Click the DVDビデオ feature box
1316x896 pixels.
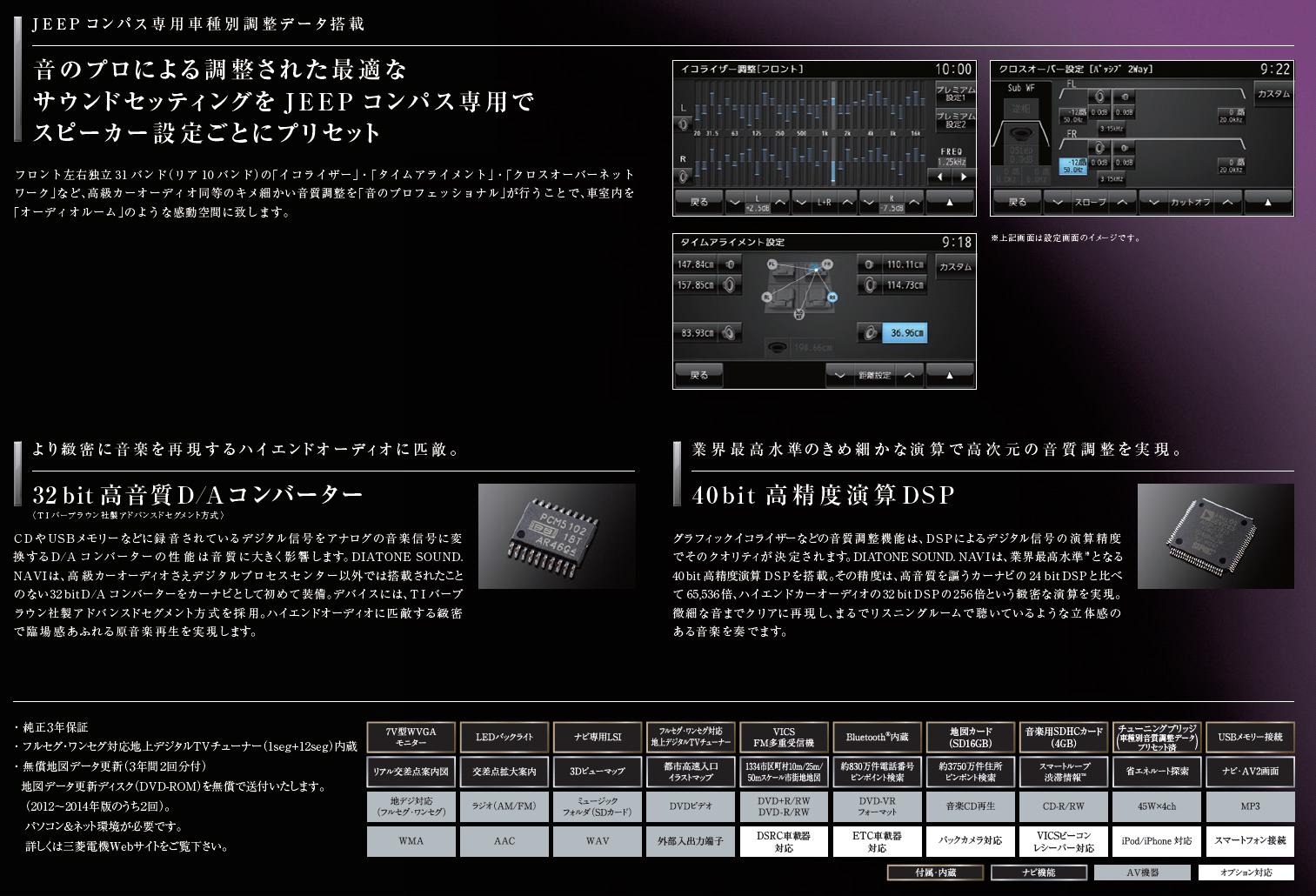691,806
